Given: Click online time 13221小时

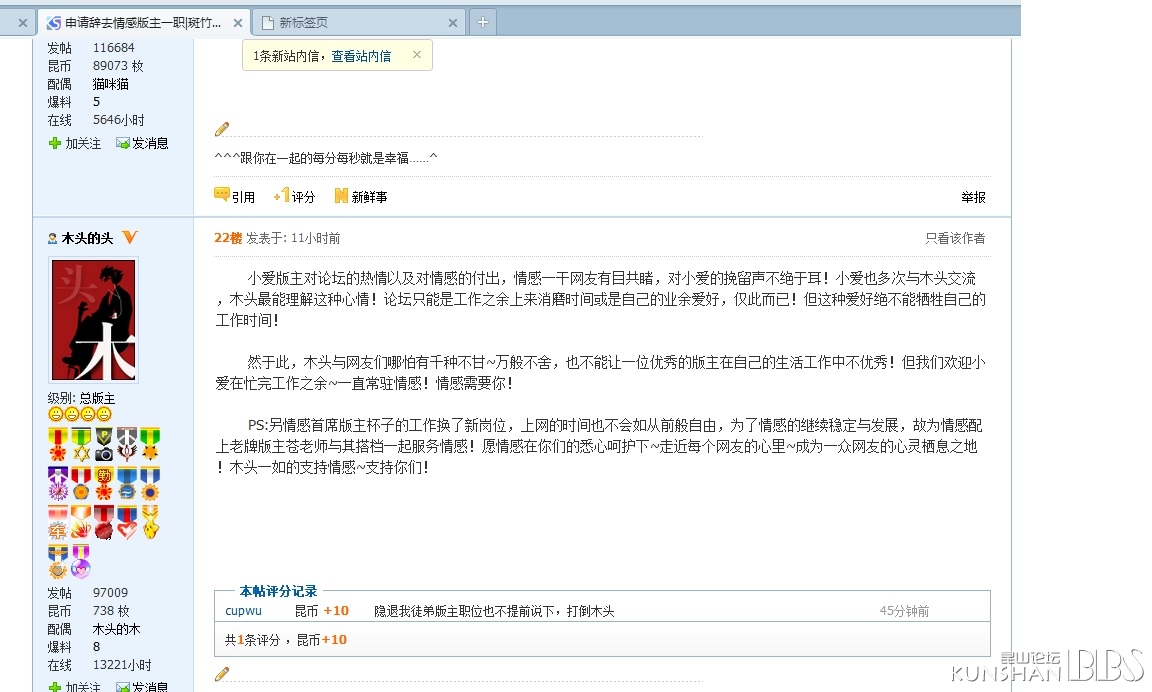Looking at the screenshot, I should (122, 665).
